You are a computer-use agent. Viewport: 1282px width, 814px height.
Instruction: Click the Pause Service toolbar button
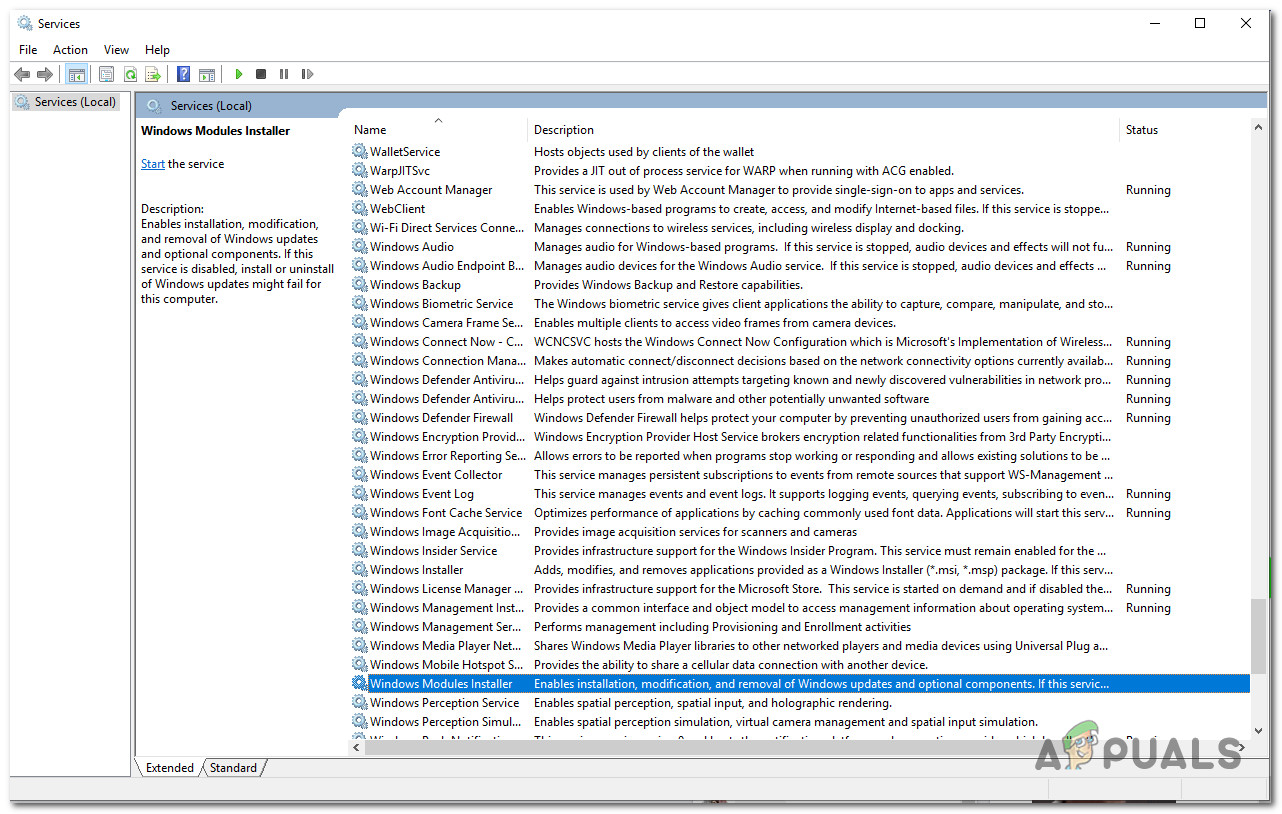(284, 74)
